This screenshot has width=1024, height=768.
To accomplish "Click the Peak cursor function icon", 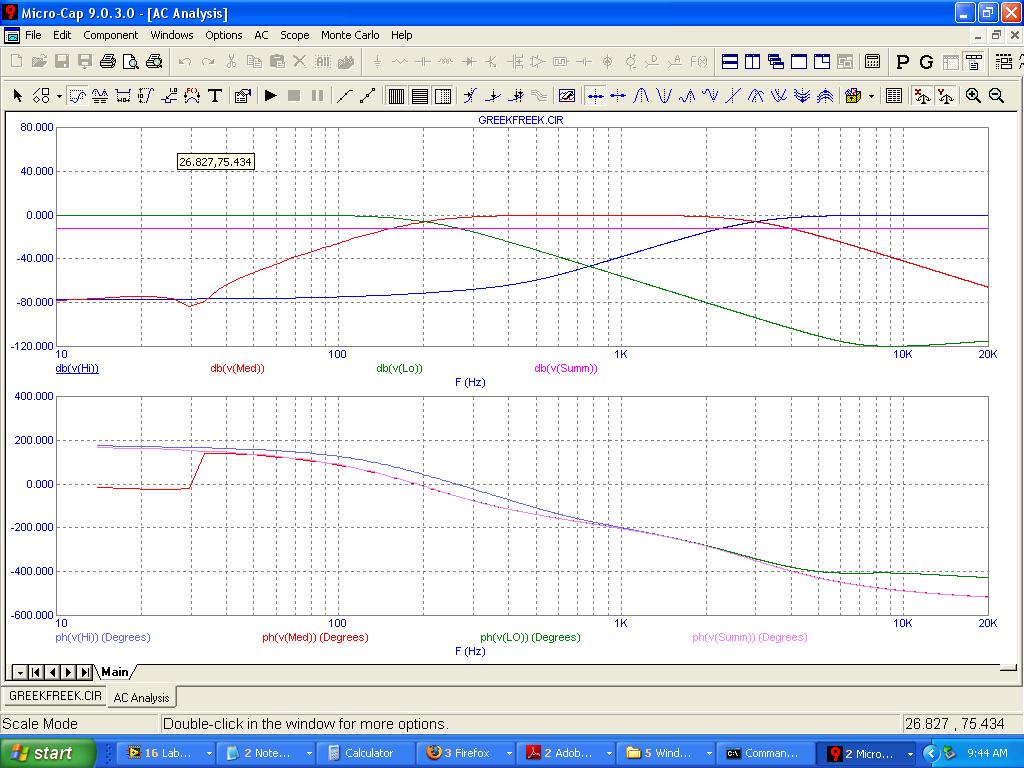I will (x=641, y=96).
